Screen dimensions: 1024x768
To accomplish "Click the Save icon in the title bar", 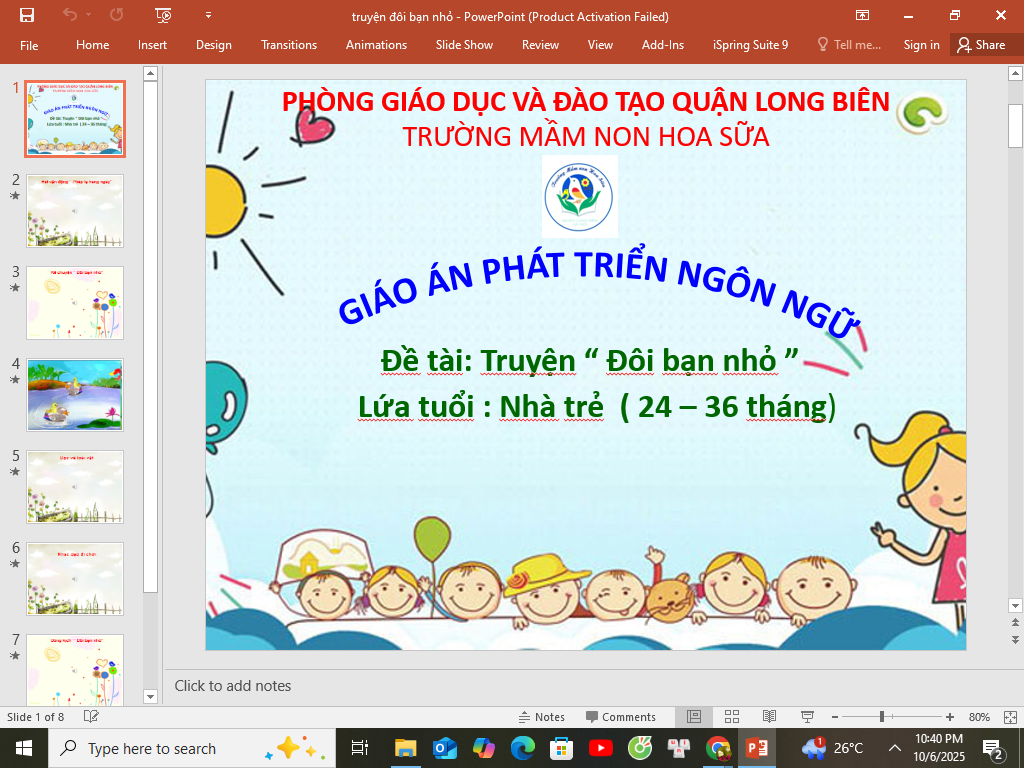I will coord(27,15).
